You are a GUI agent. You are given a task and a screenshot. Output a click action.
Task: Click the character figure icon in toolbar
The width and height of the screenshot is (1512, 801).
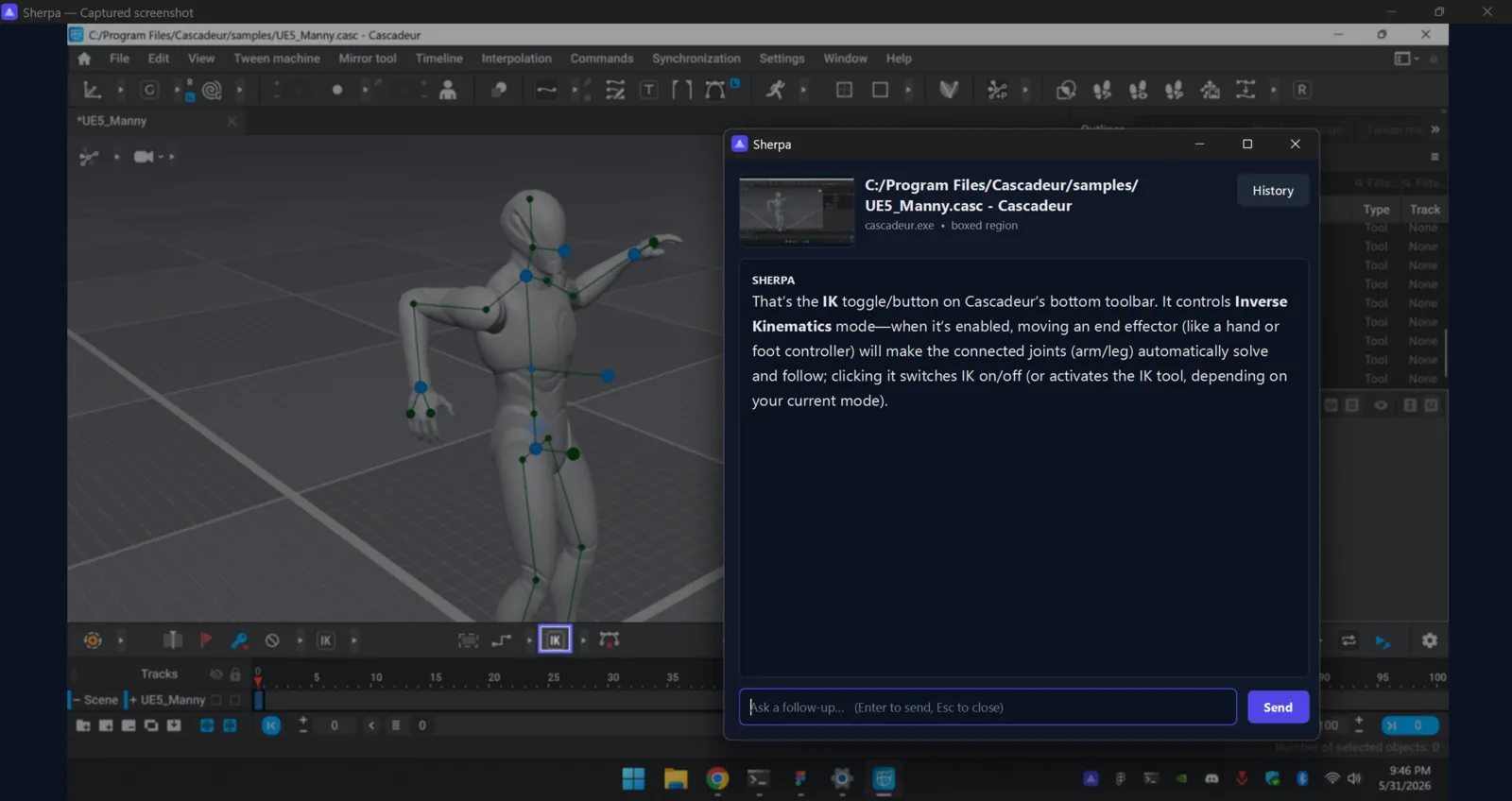tap(448, 90)
